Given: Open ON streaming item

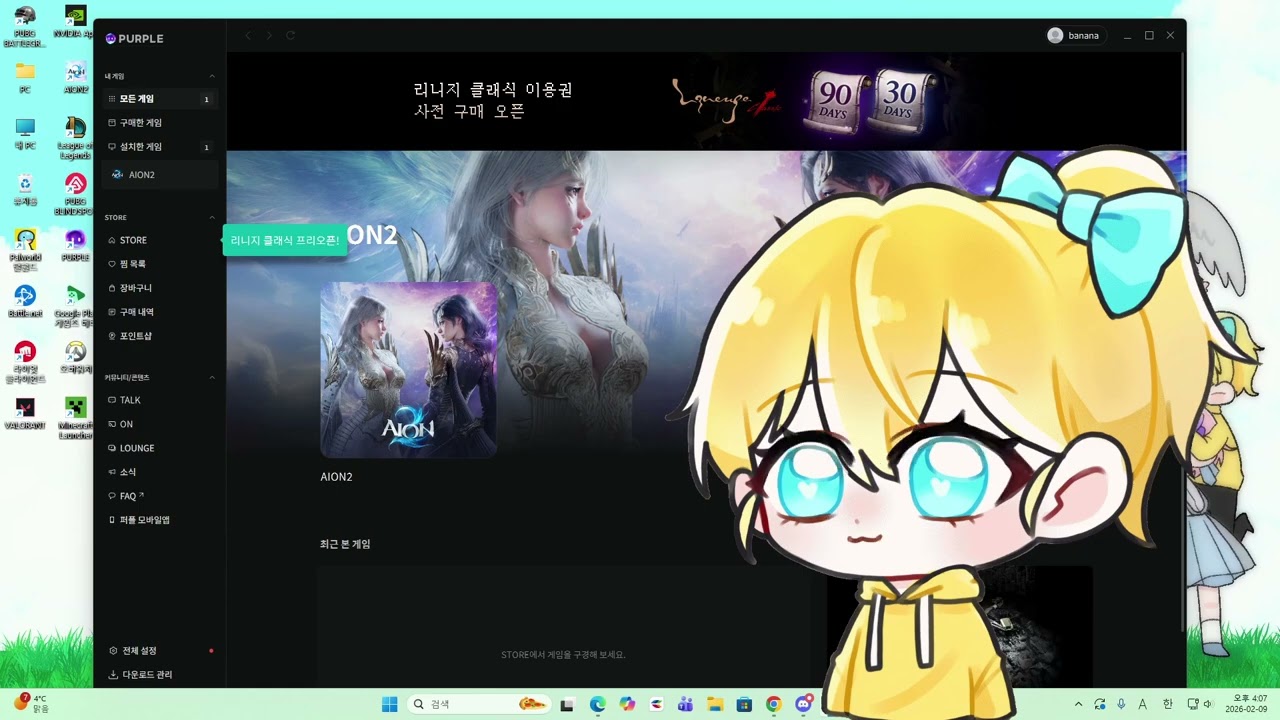Looking at the screenshot, I should click(x=160, y=424).
